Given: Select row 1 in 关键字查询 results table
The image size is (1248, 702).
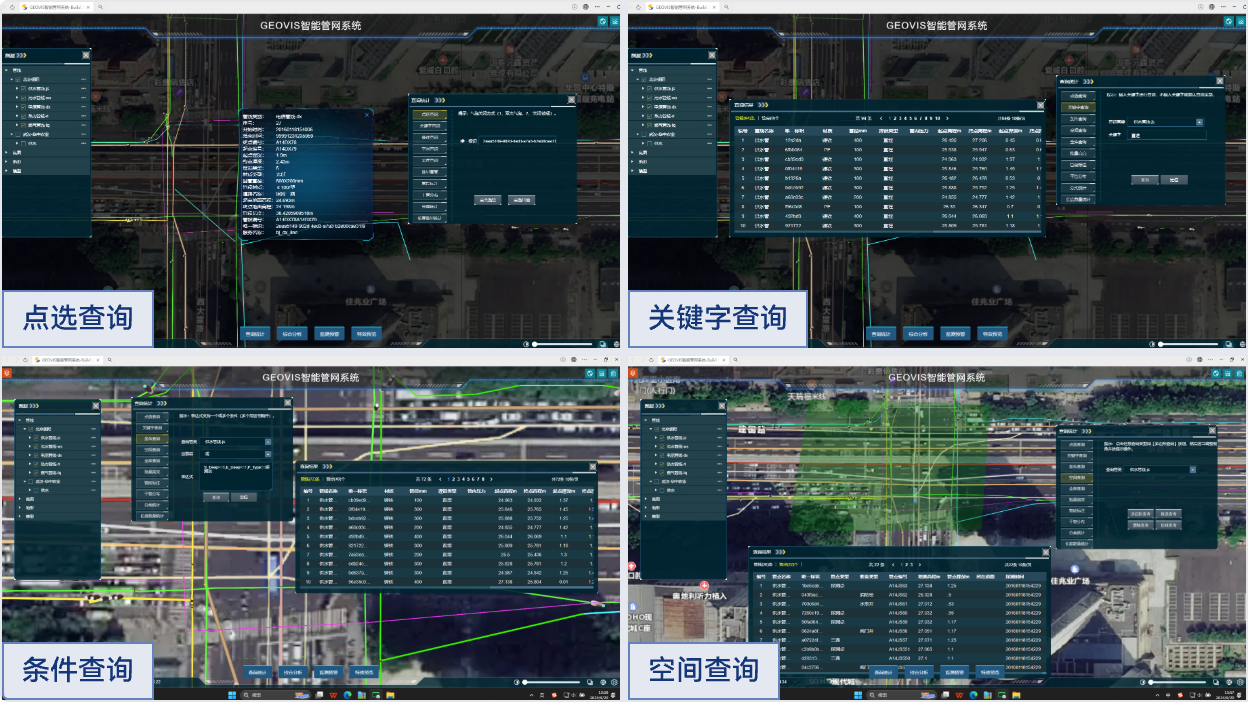Looking at the screenshot, I should coord(888,141).
